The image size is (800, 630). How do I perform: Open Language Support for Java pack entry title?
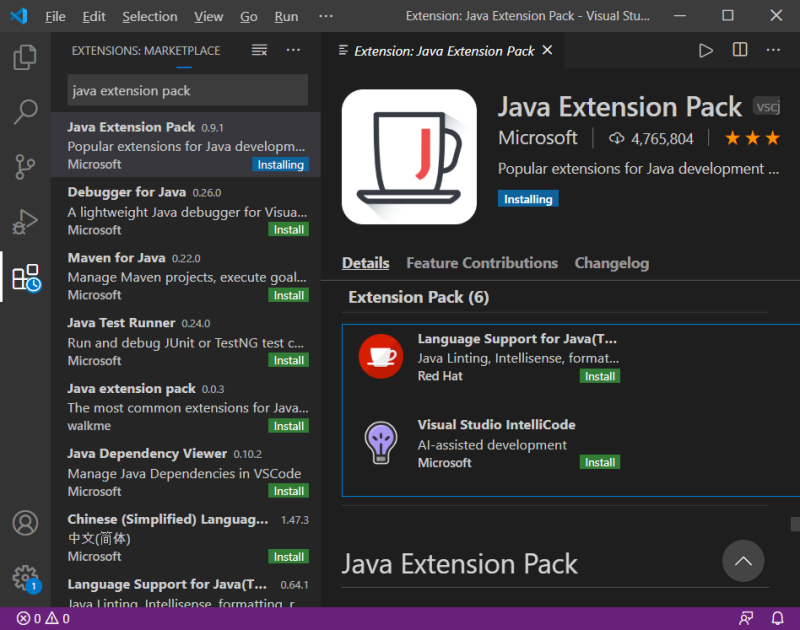pos(517,339)
